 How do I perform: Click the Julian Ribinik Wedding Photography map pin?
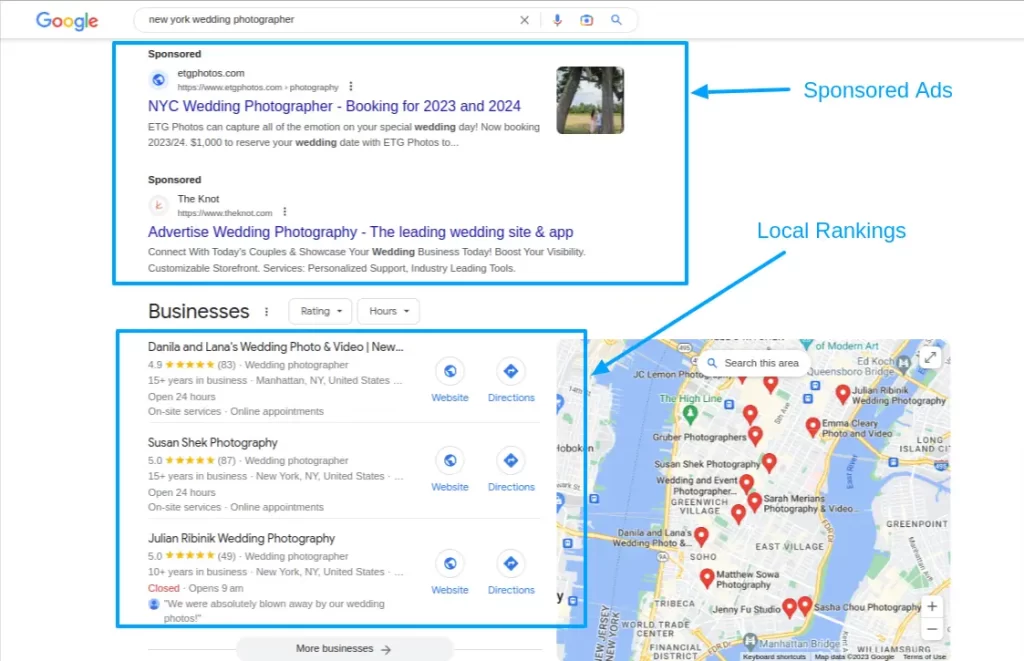pos(842,394)
